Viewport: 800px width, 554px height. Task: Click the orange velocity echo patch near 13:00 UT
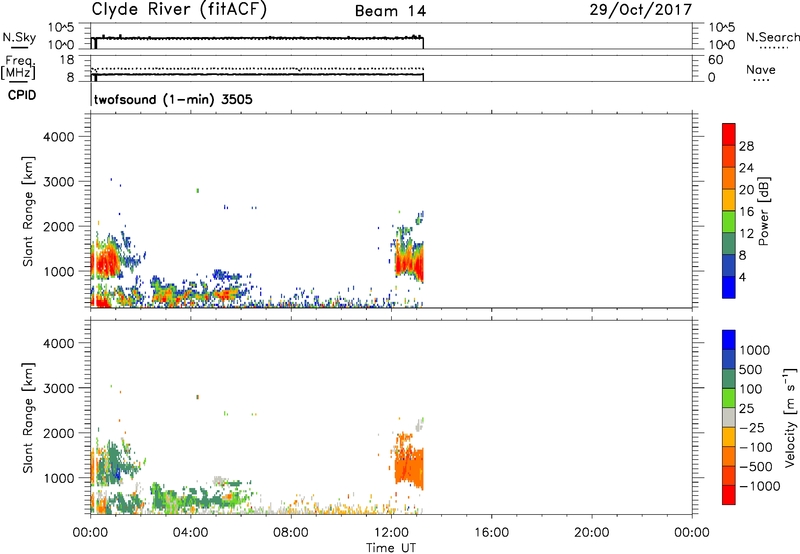click(x=409, y=465)
